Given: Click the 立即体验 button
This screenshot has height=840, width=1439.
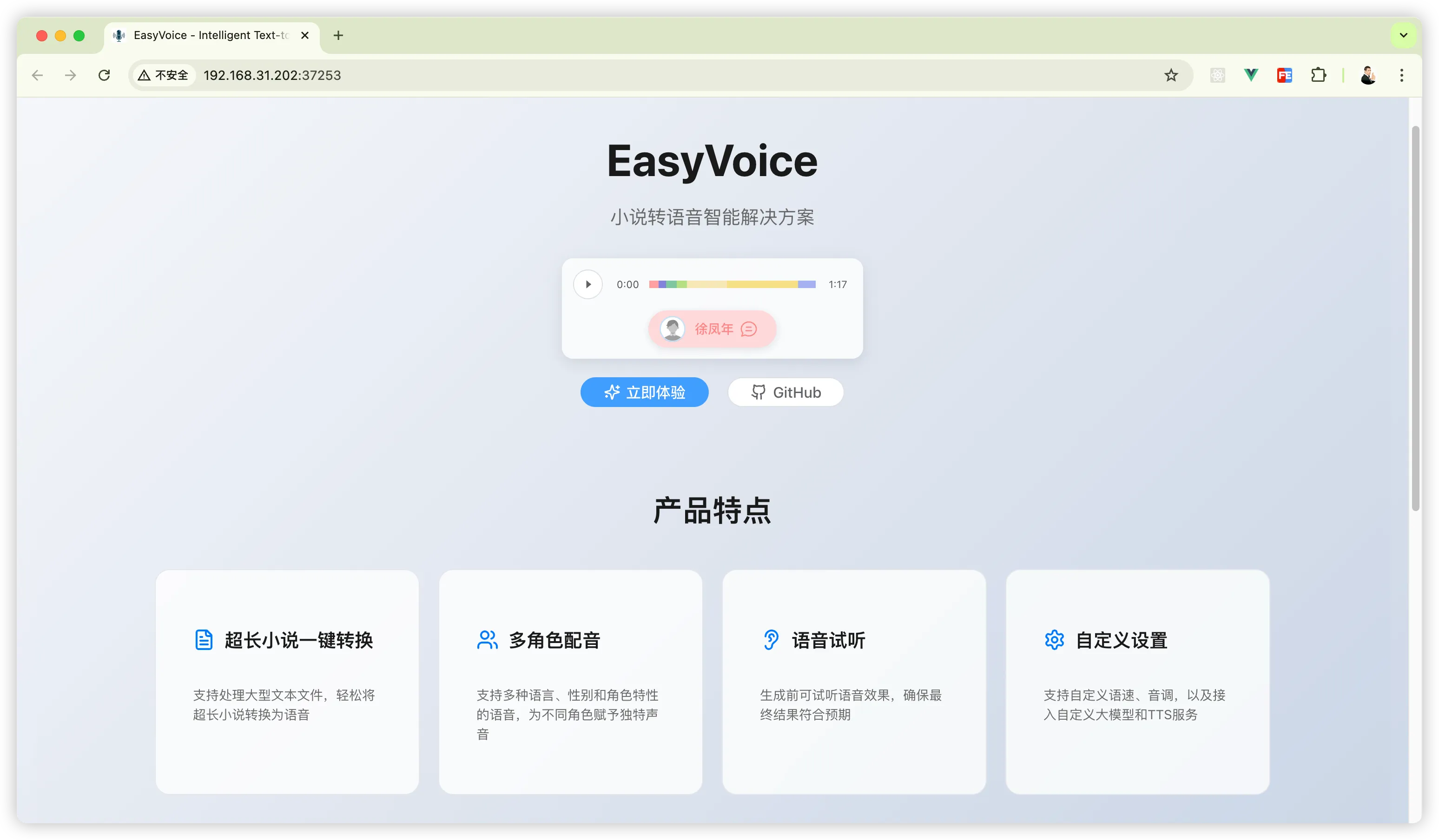Looking at the screenshot, I should [644, 392].
